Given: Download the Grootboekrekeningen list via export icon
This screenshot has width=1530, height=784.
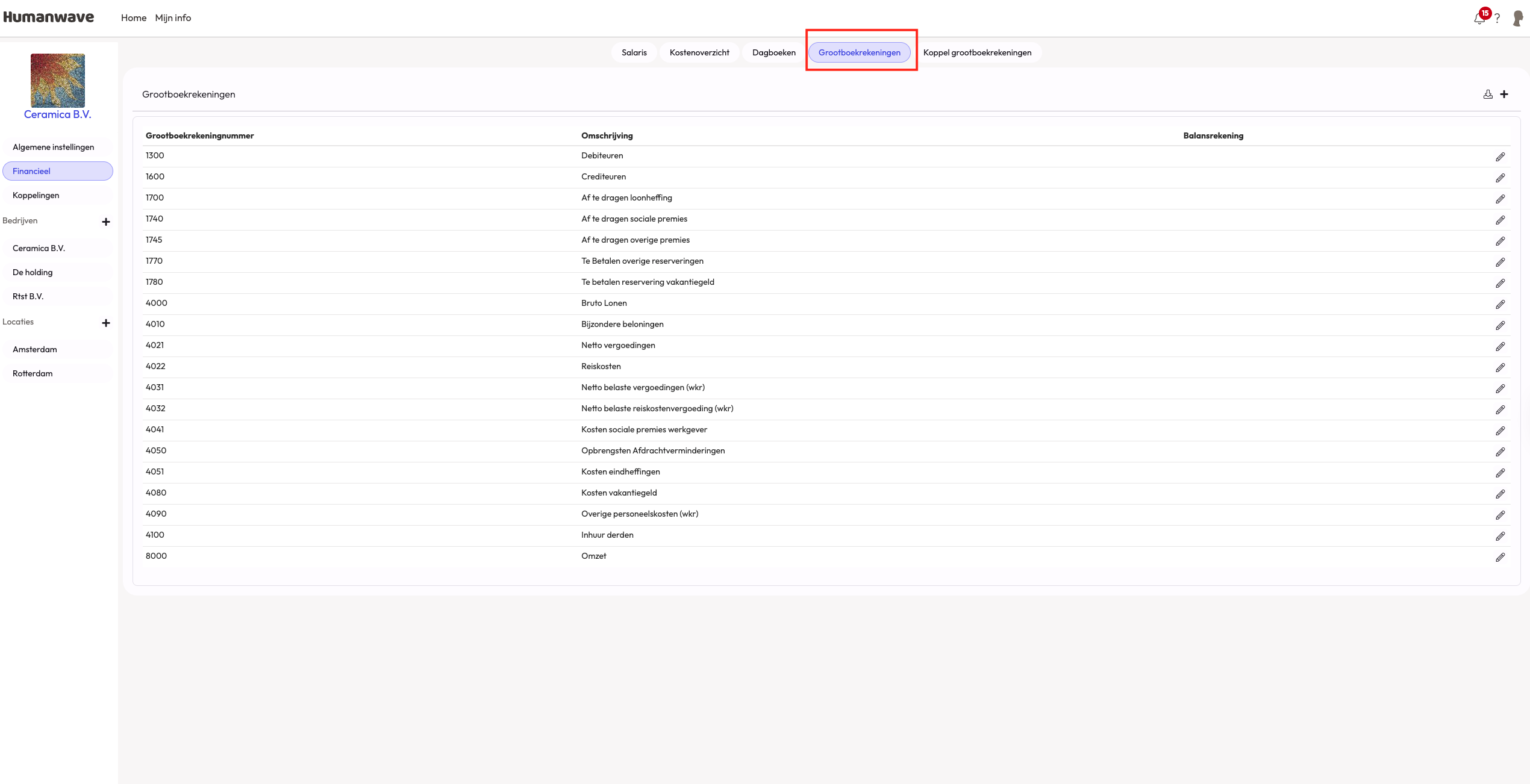Looking at the screenshot, I should [1488, 94].
